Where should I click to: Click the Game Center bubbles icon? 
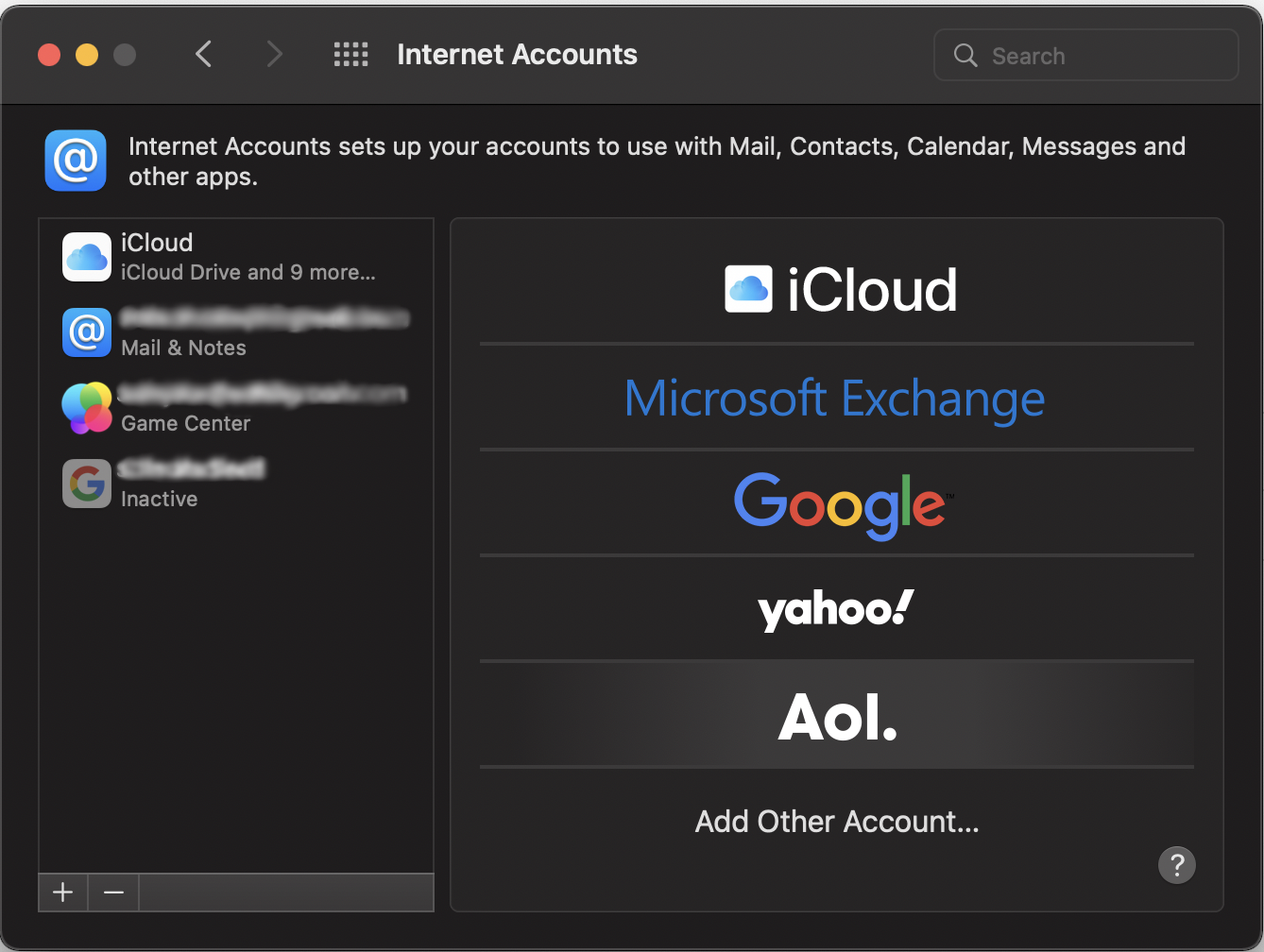tap(87, 408)
